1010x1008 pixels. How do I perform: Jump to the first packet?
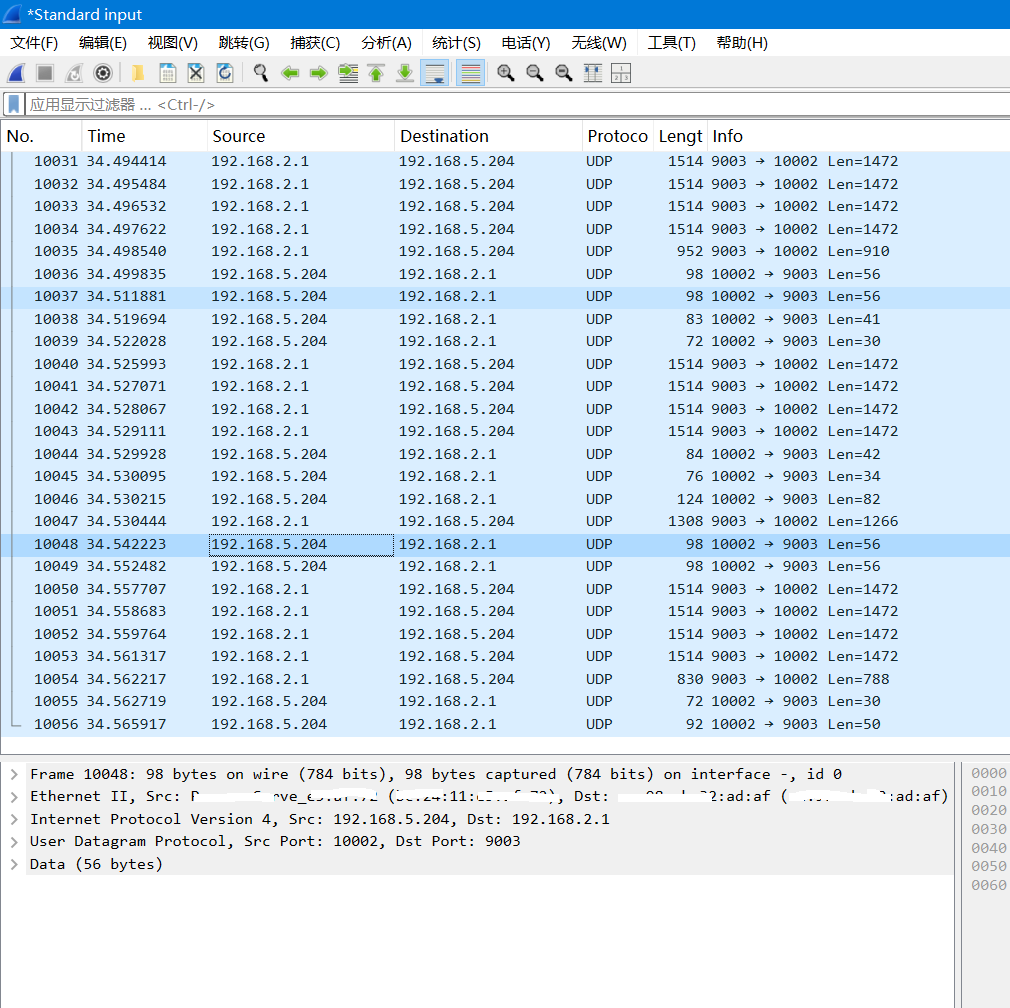pyautogui.click(x=376, y=73)
